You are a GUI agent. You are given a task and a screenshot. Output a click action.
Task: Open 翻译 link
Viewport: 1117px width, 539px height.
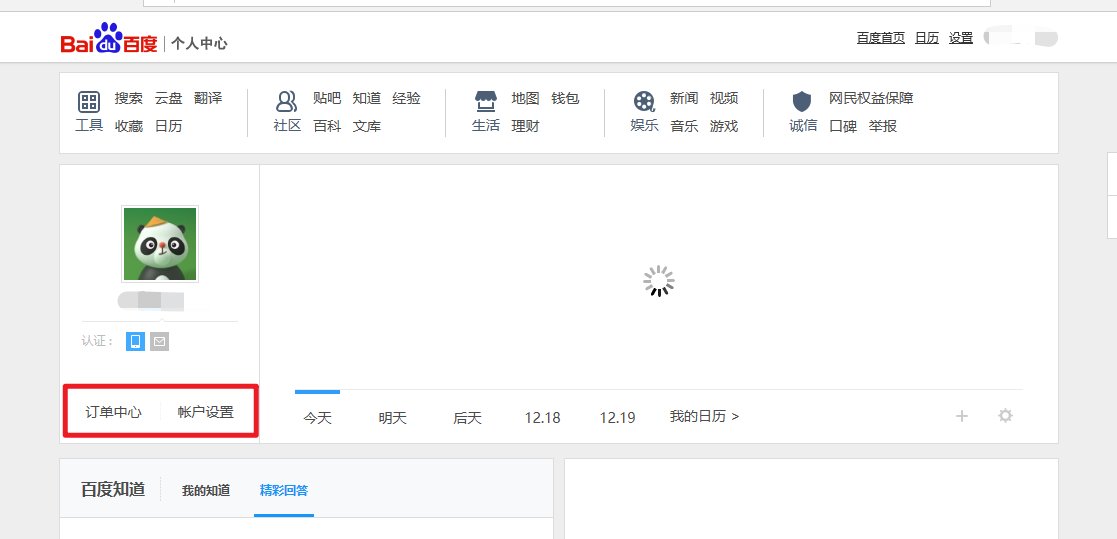tap(209, 98)
